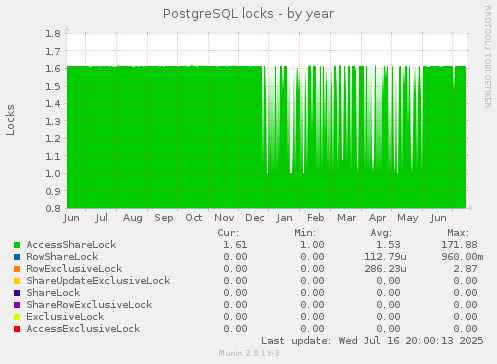This screenshot has width=497, height=364.
Task: Click RowExclusiveLock max value 2.87
Action: (465, 269)
